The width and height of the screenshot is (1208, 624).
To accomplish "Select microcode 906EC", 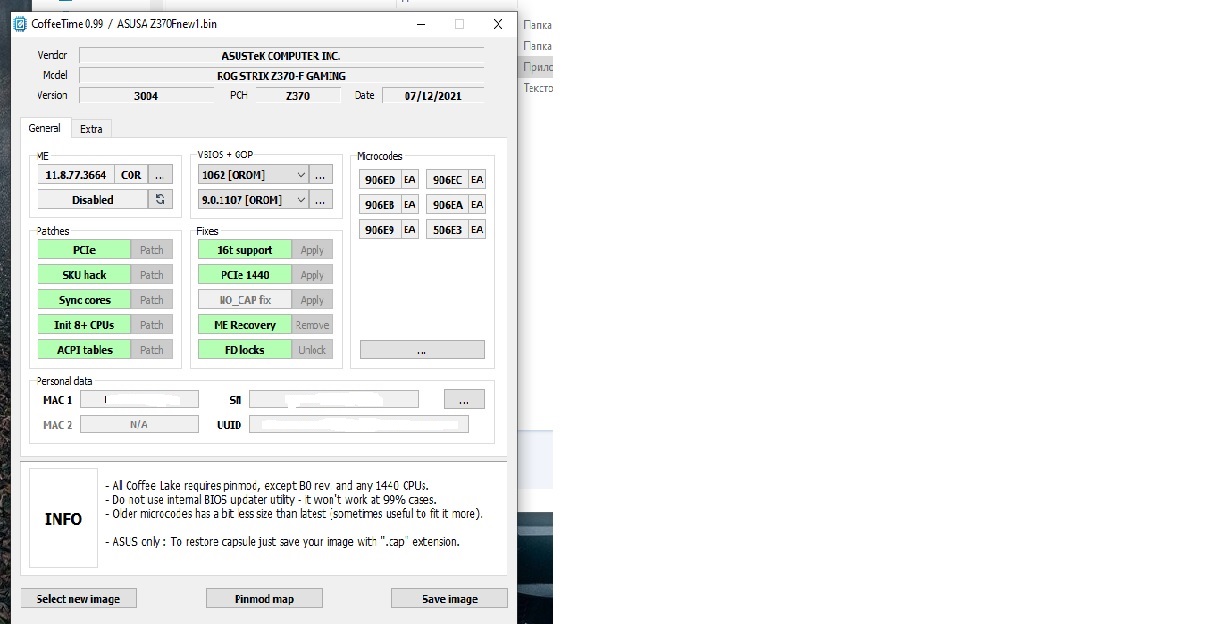I will (447, 179).
